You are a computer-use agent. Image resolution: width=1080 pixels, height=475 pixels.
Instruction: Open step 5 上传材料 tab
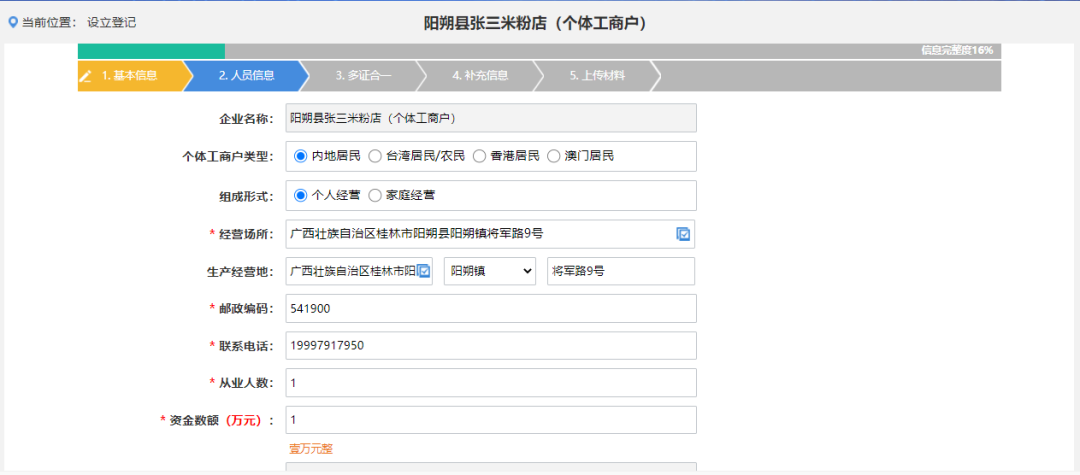(x=597, y=75)
